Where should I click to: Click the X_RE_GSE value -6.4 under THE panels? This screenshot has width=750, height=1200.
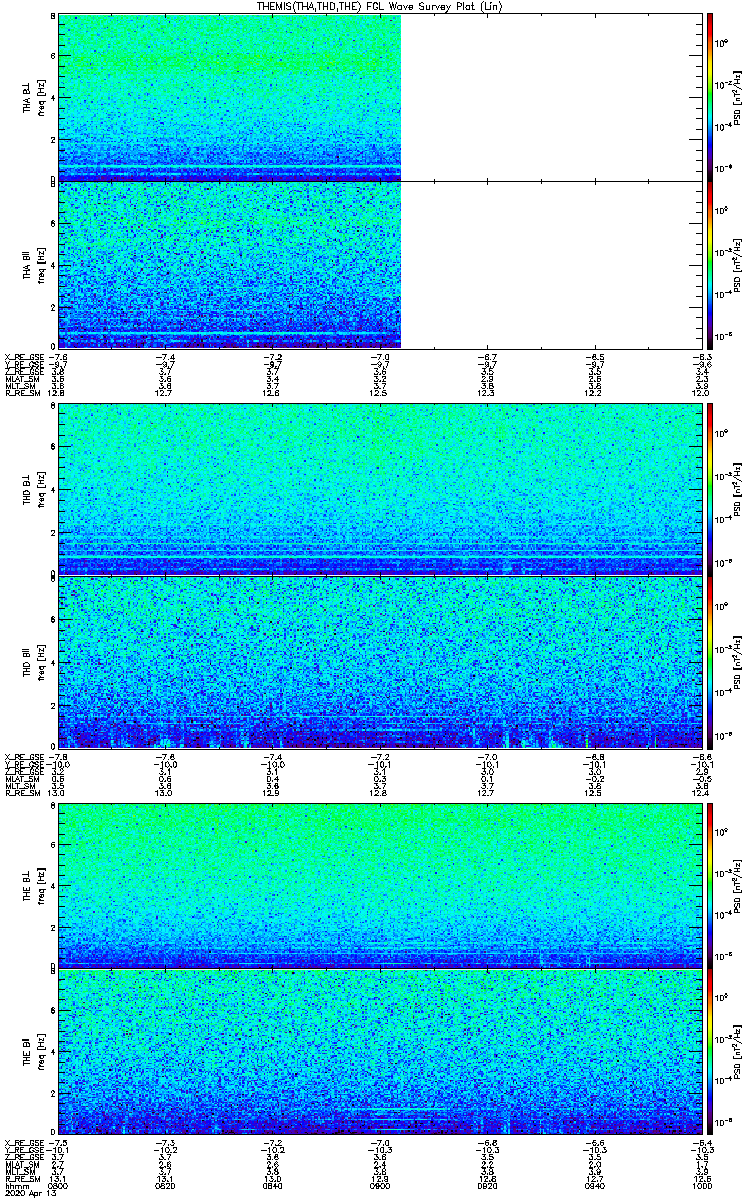700,1143
